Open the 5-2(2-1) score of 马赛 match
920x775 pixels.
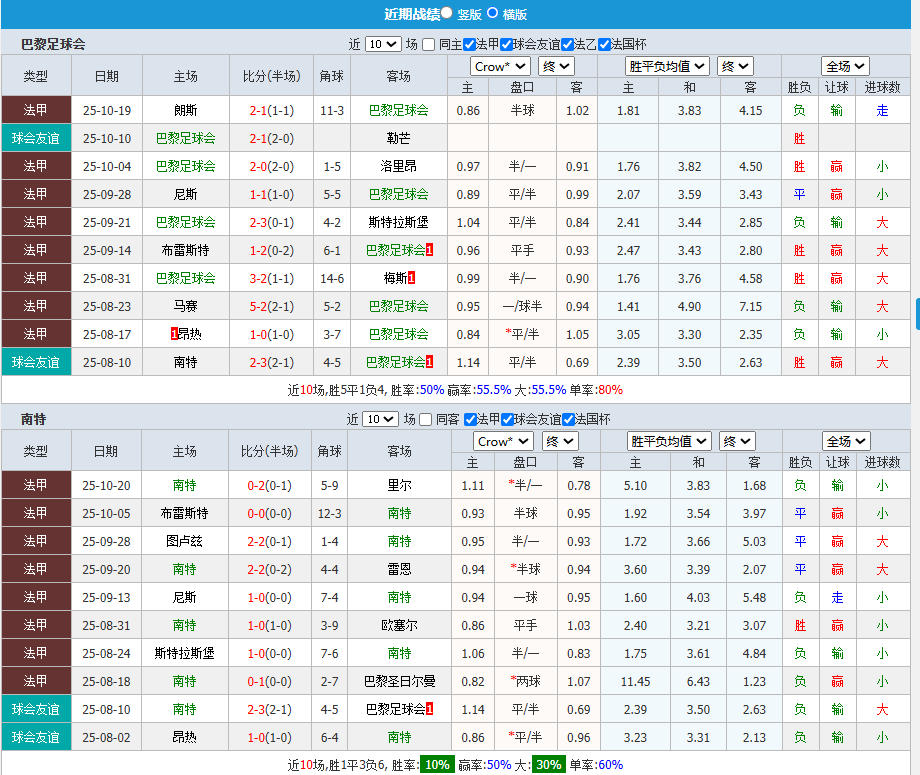click(x=271, y=306)
